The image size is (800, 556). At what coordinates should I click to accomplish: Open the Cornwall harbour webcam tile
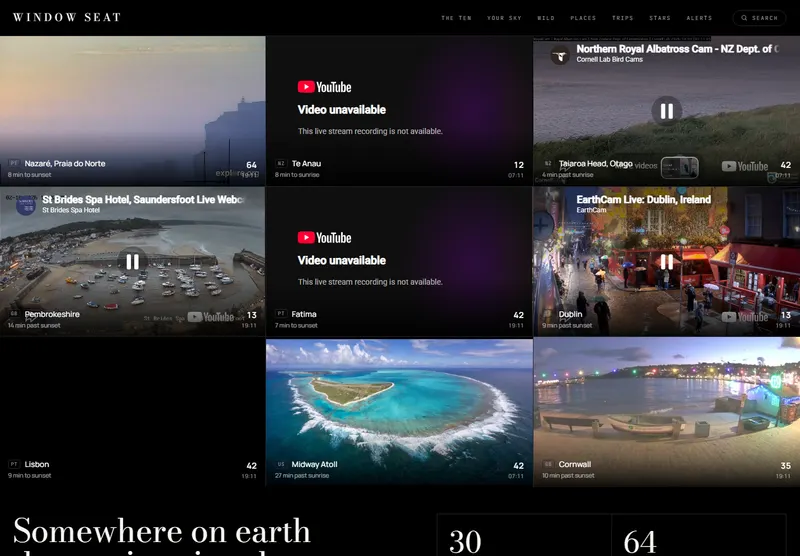pyautogui.click(x=666, y=412)
